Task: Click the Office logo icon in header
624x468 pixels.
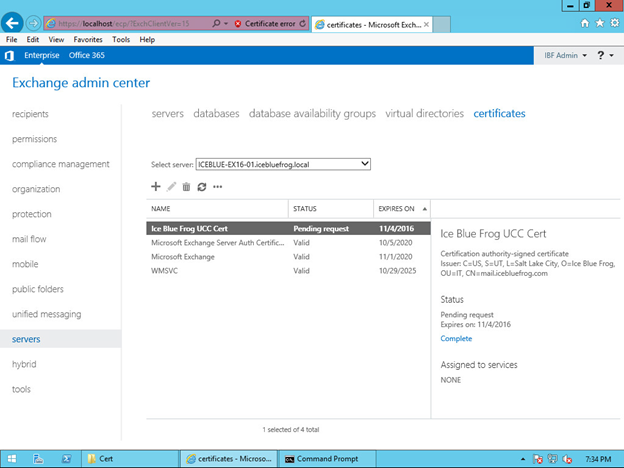Action: tap(9, 55)
